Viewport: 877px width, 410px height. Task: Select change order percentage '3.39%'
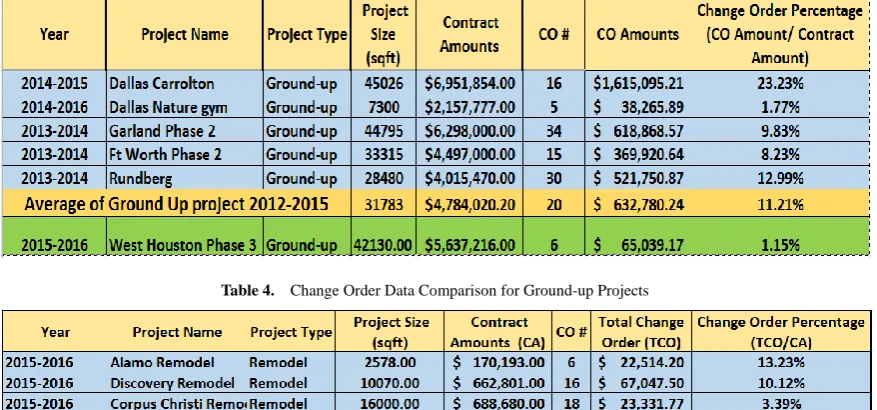[x=781, y=403]
